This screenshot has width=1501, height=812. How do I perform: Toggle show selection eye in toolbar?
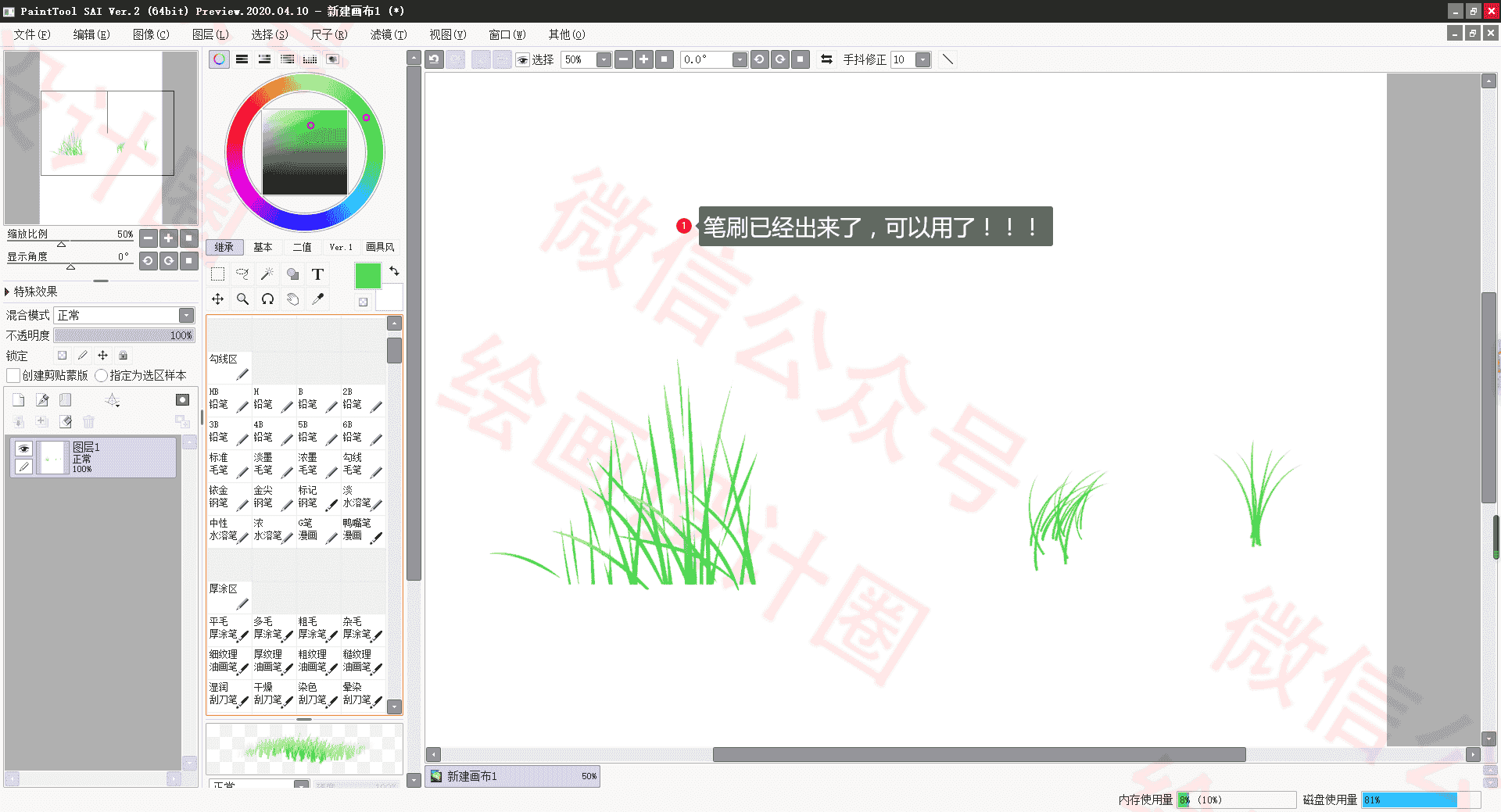click(523, 60)
